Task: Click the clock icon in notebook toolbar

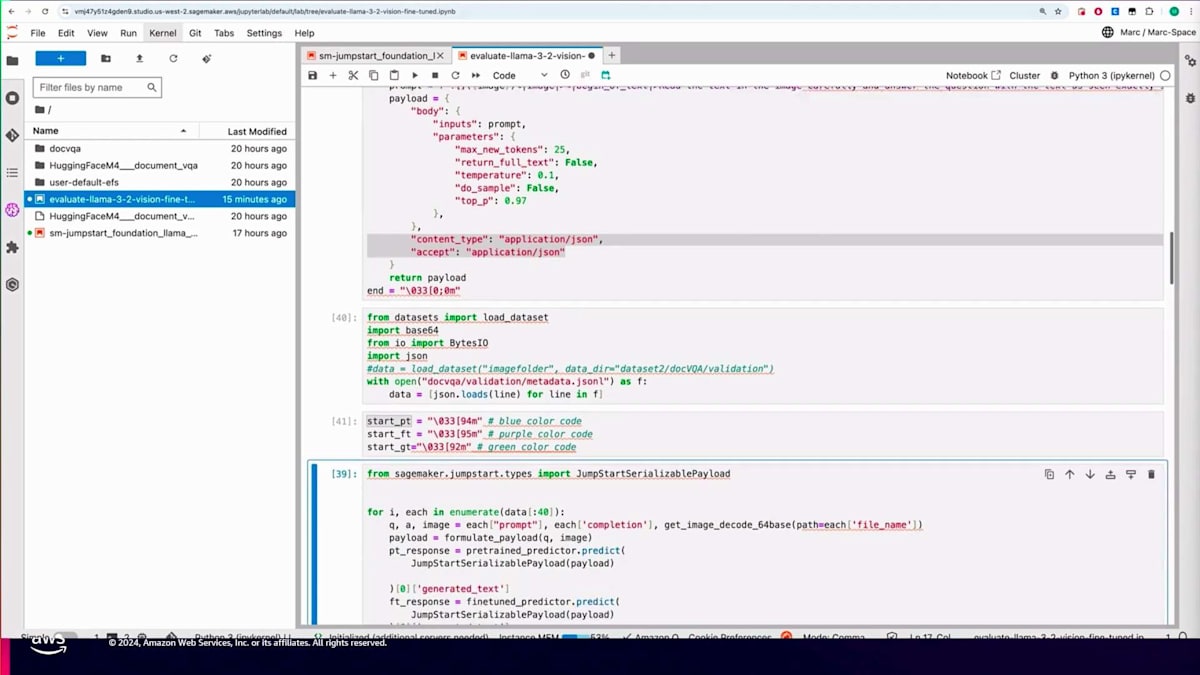Action: pyautogui.click(x=565, y=75)
